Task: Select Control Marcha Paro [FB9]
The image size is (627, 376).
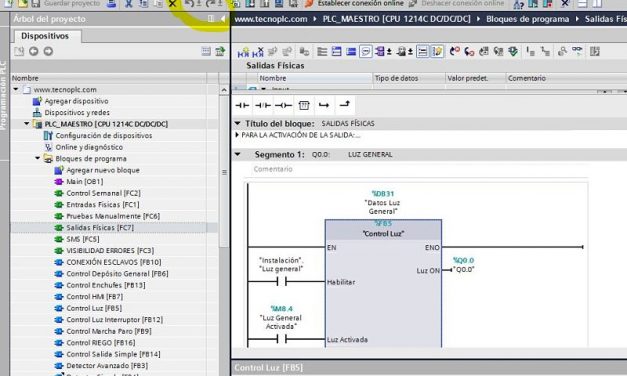Action: (109, 332)
